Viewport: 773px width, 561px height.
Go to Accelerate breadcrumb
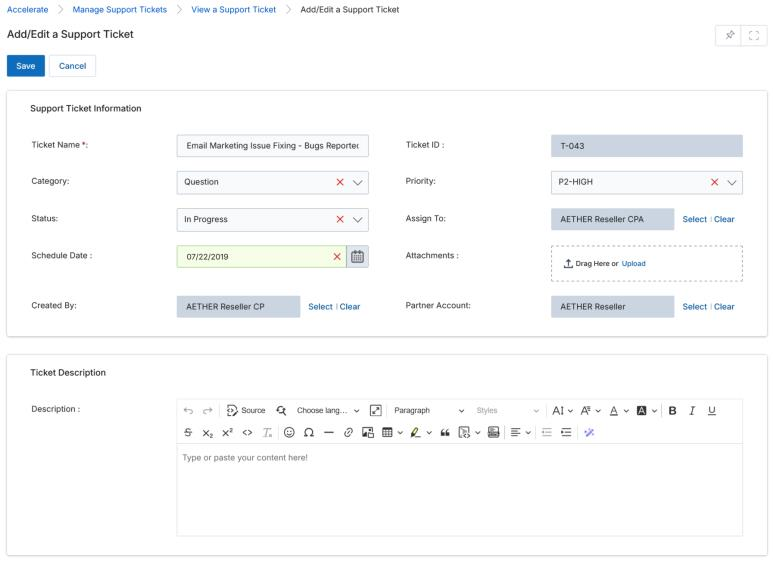28,9
